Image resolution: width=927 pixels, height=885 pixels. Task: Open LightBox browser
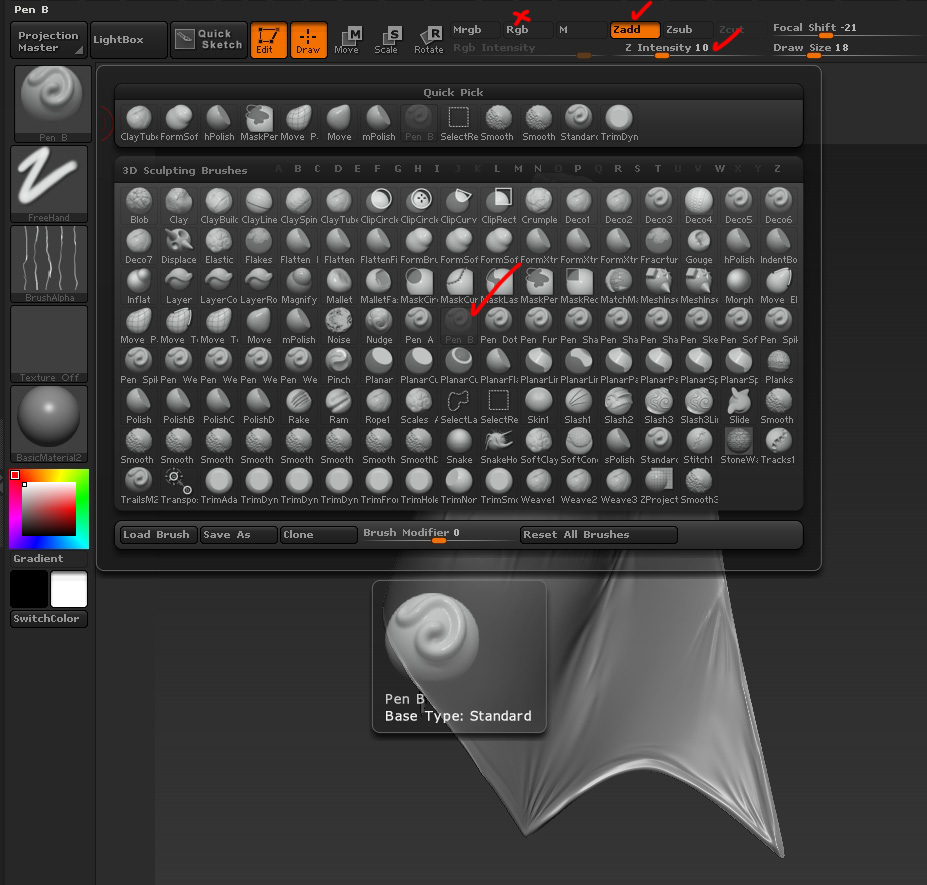click(x=128, y=41)
